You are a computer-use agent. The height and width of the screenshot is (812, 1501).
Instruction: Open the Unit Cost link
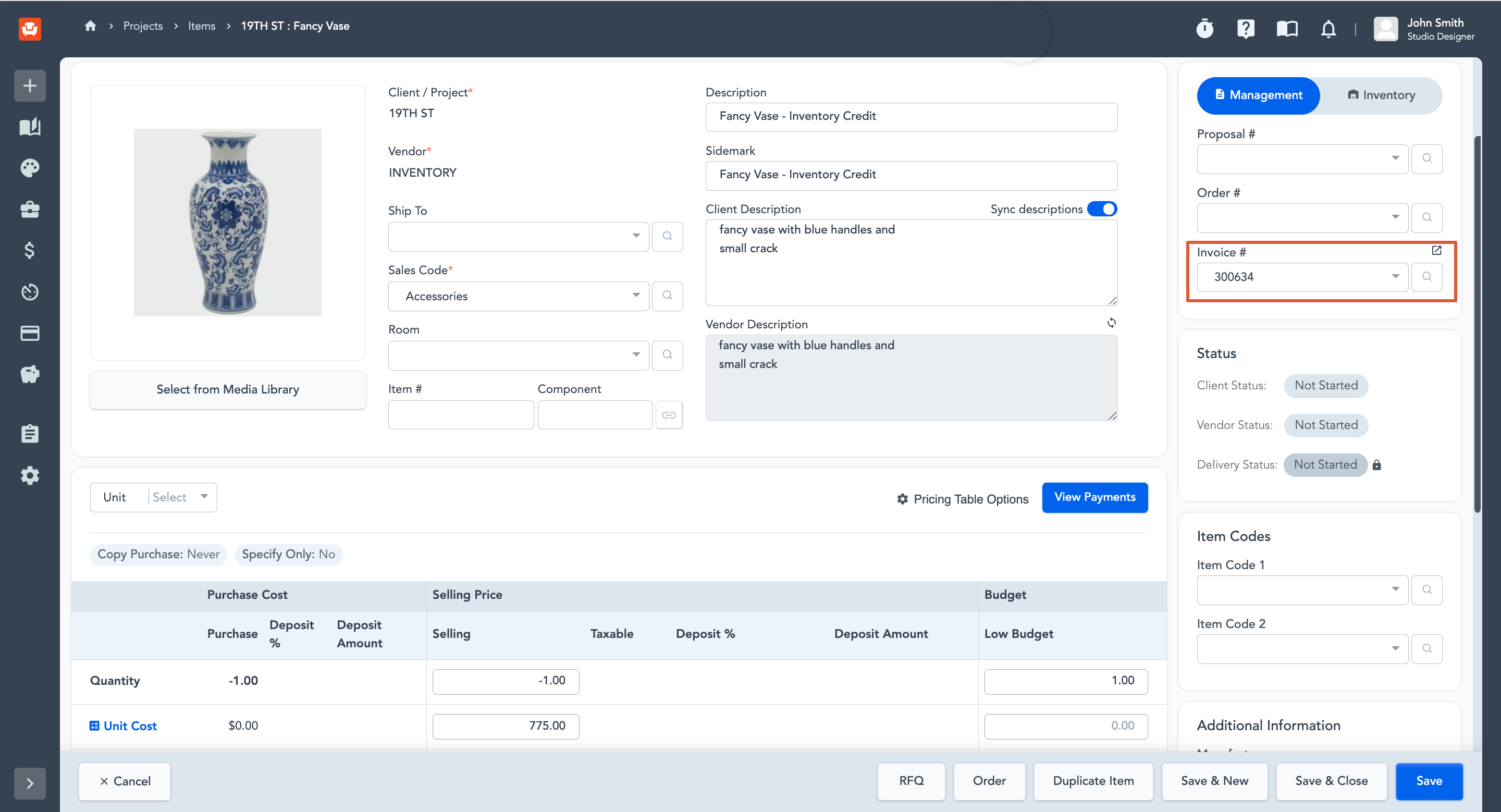click(x=124, y=726)
